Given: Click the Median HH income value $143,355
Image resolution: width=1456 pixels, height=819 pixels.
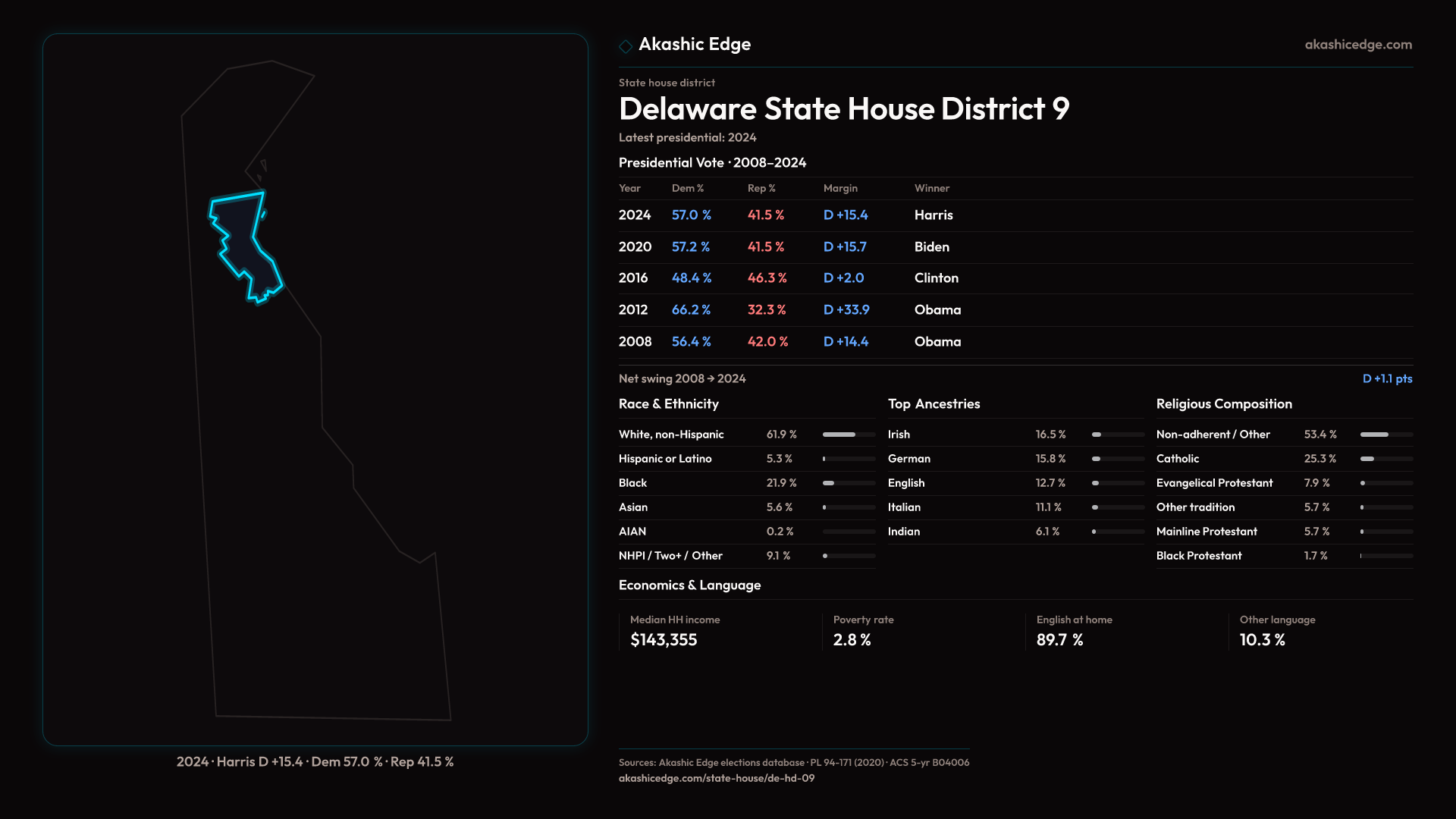Looking at the screenshot, I should coord(664,640).
